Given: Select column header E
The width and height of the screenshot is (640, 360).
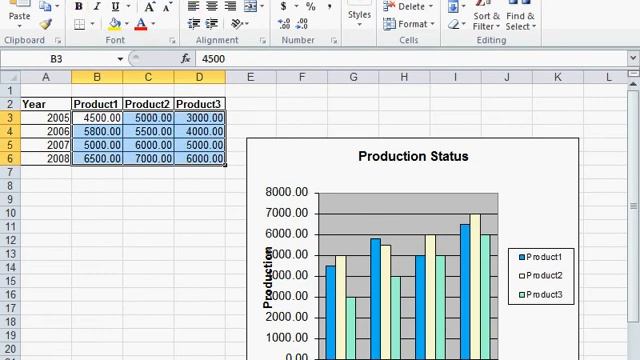Looking at the screenshot, I should tap(251, 77).
